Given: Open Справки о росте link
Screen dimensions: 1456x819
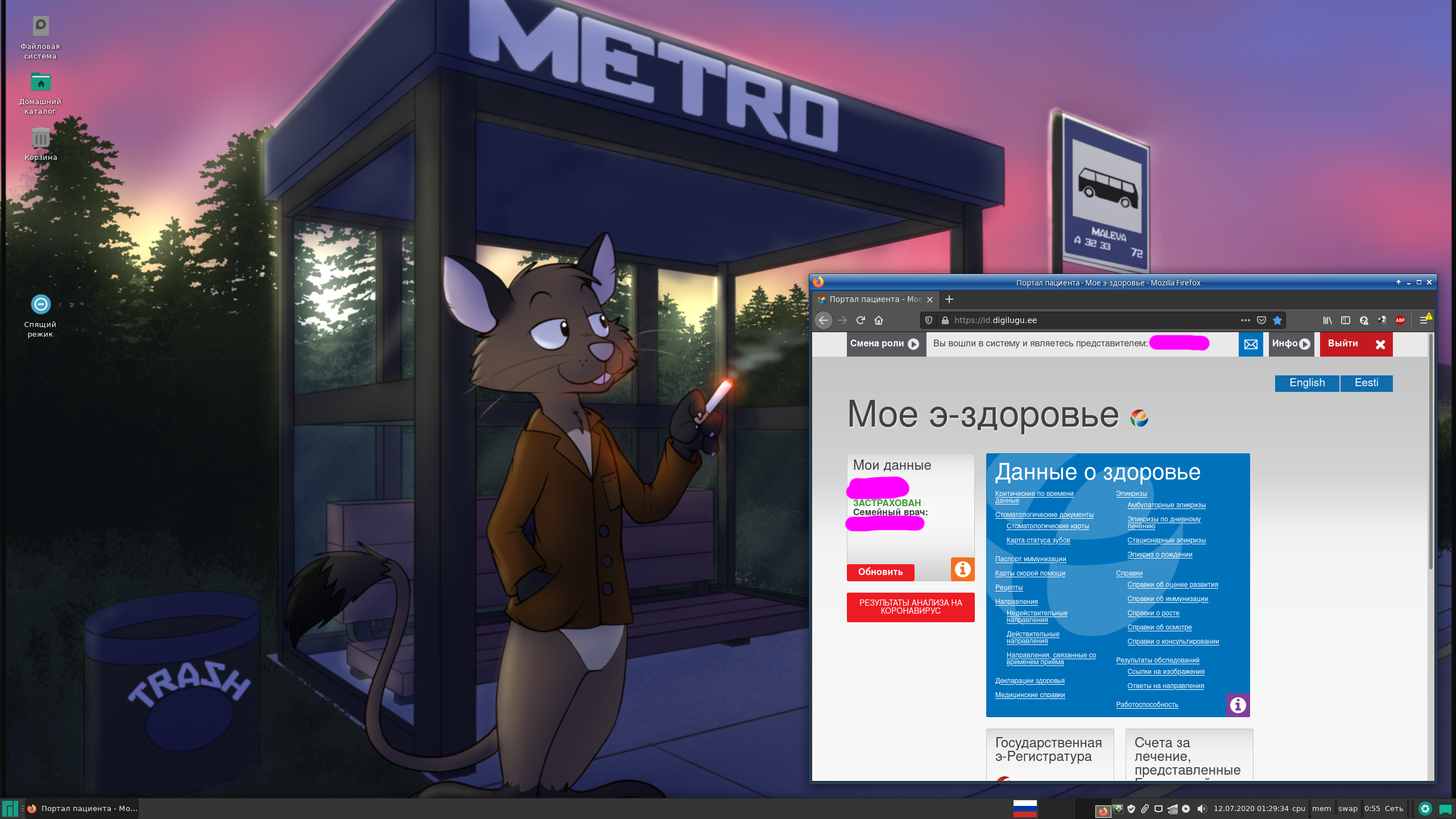Looking at the screenshot, I should point(1153,613).
